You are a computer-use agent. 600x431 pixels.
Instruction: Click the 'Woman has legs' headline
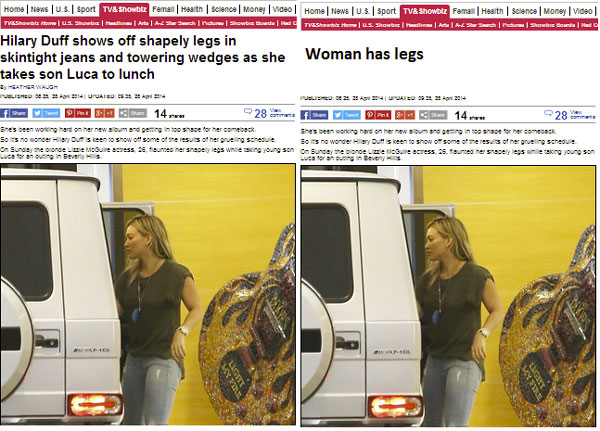[364, 54]
